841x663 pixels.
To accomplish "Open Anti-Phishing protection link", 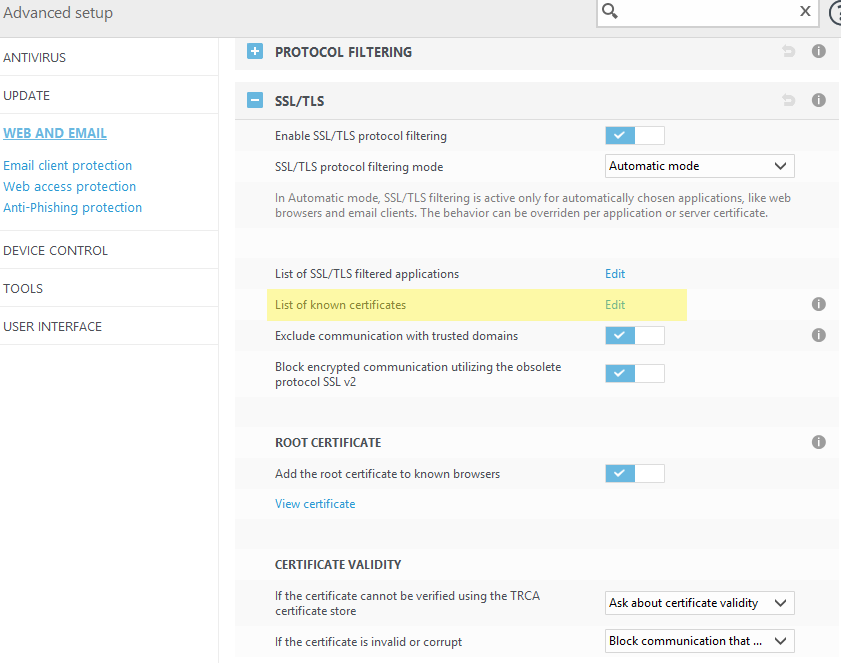I will [x=72, y=208].
